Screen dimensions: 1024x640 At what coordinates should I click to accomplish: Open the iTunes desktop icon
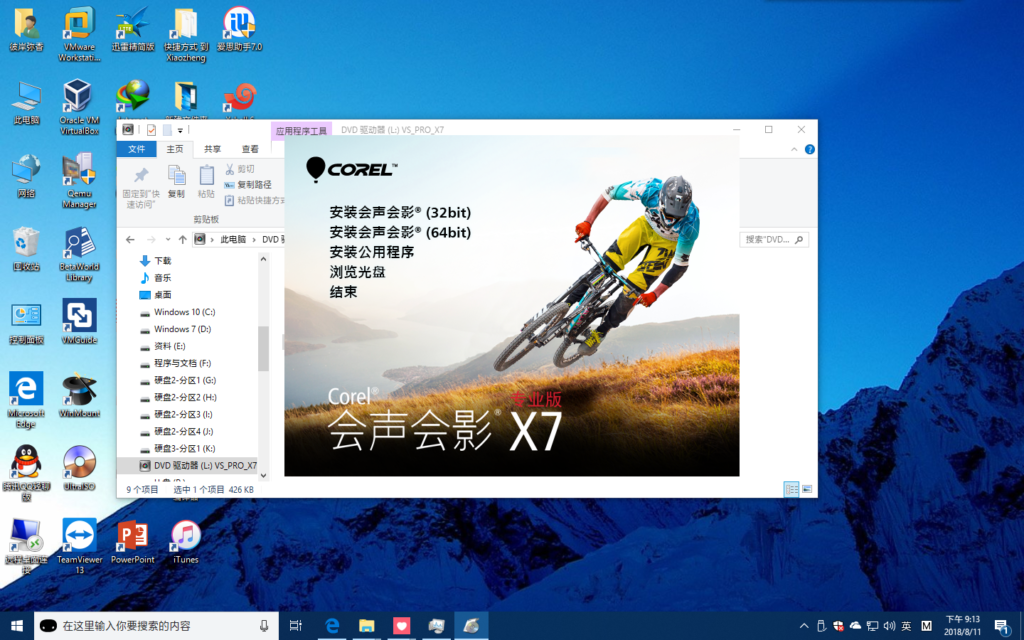[x=185, y=535]
